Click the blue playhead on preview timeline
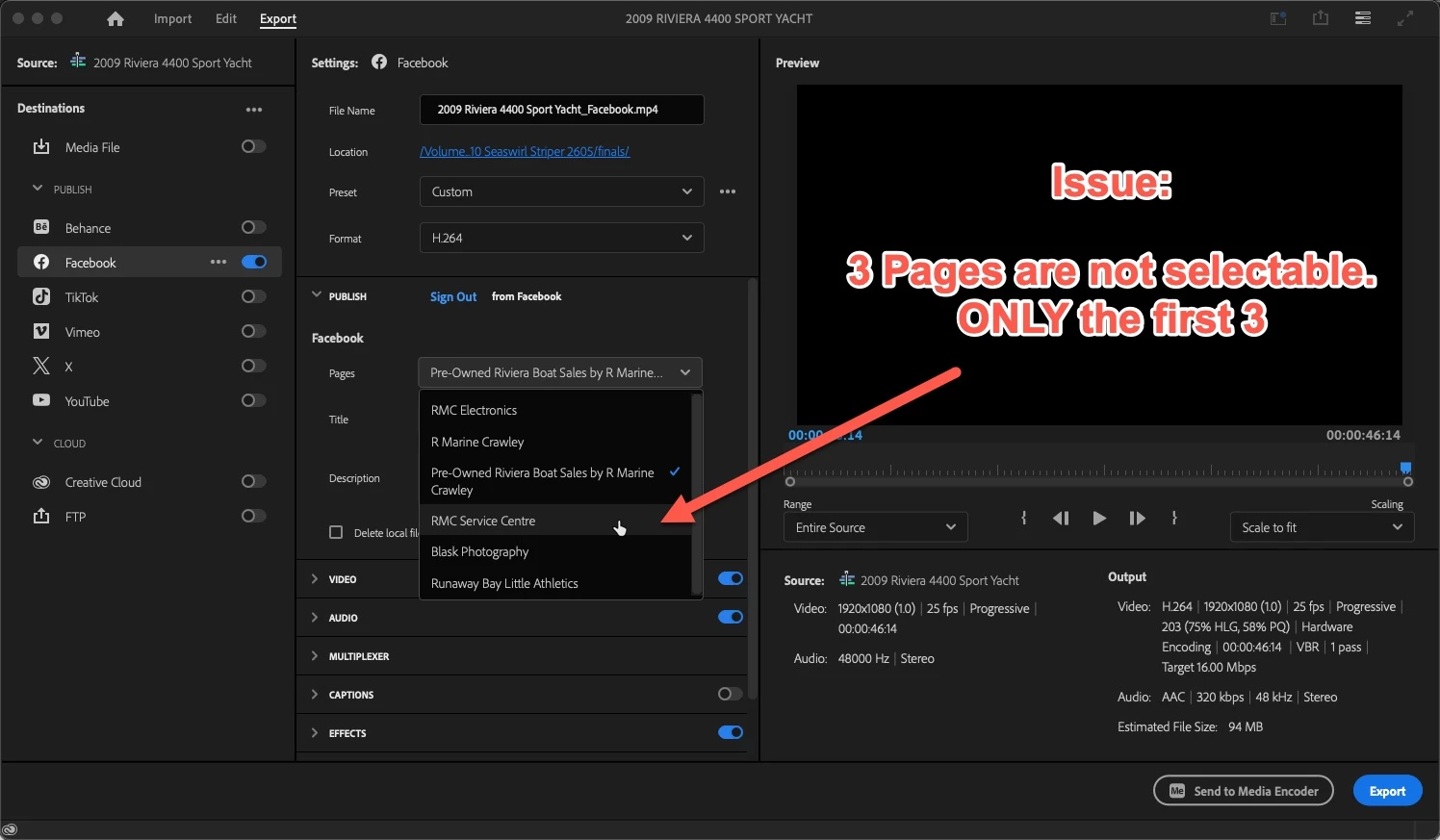 [1405, 468]
